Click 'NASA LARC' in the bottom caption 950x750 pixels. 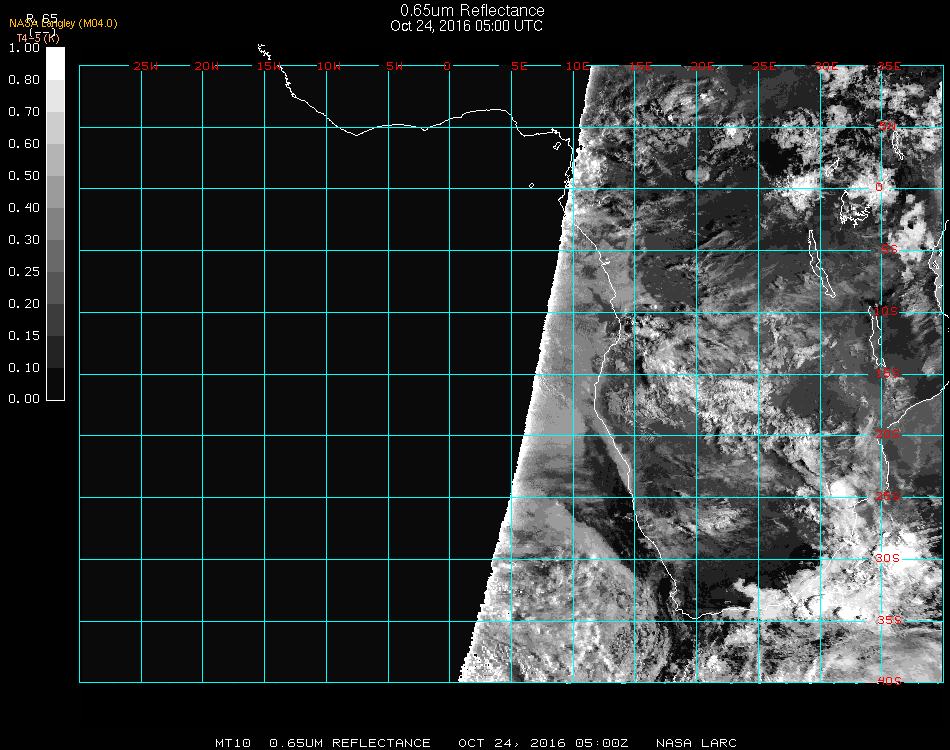697,743
